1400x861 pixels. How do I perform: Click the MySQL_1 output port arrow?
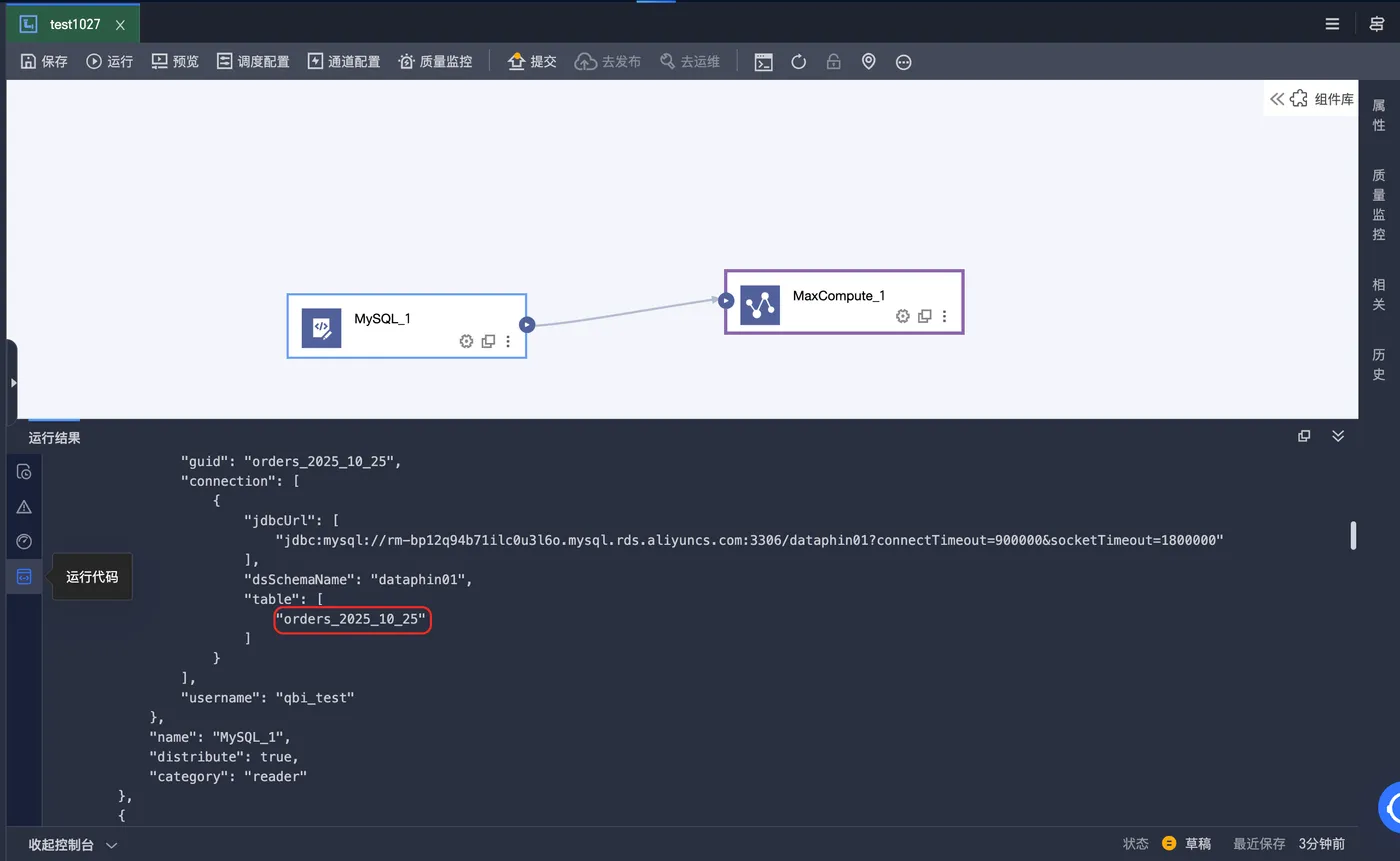(x=527, y=324)
